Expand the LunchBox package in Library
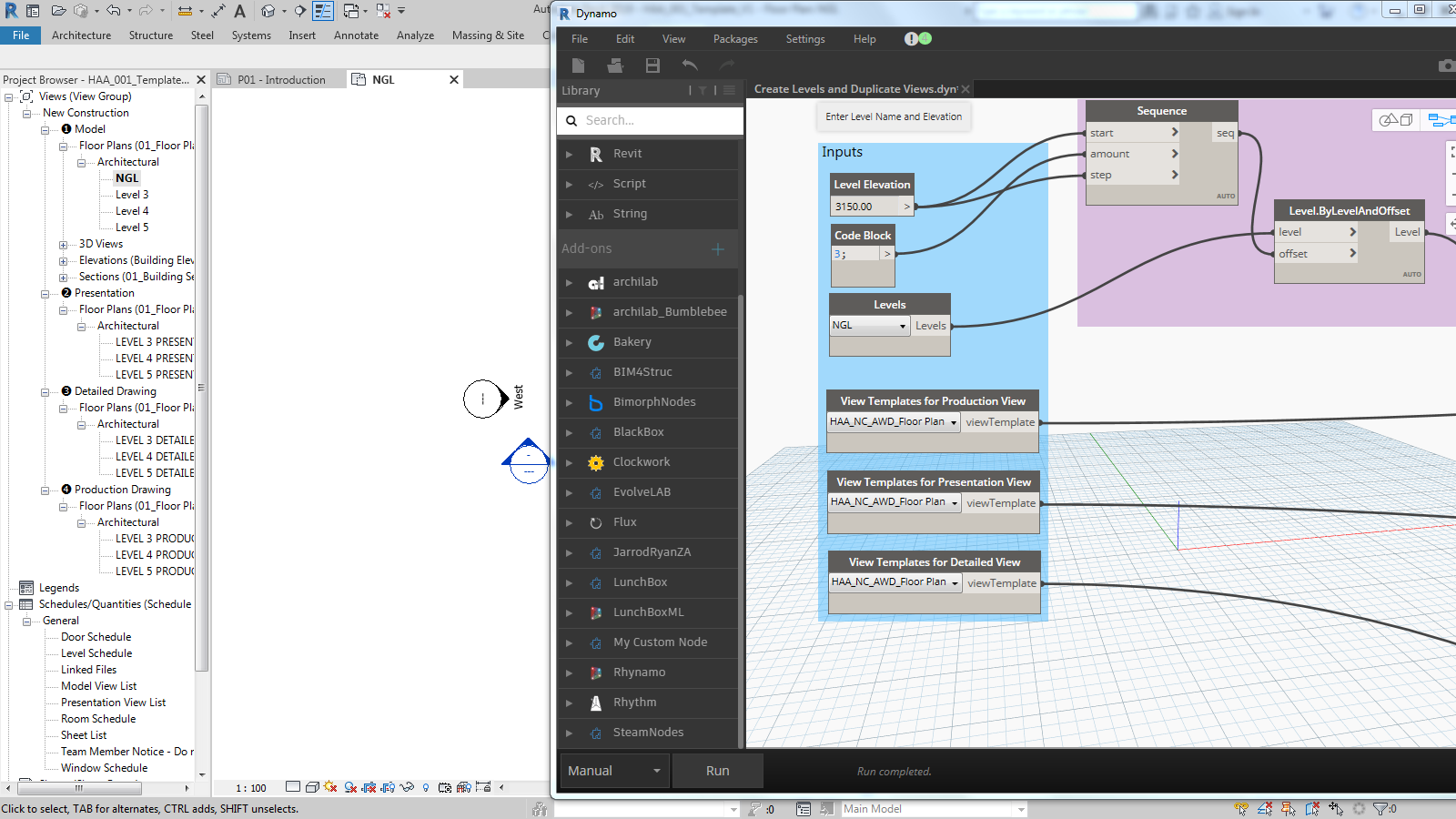Screen dimensions: 1456x819 pos(569,583)
